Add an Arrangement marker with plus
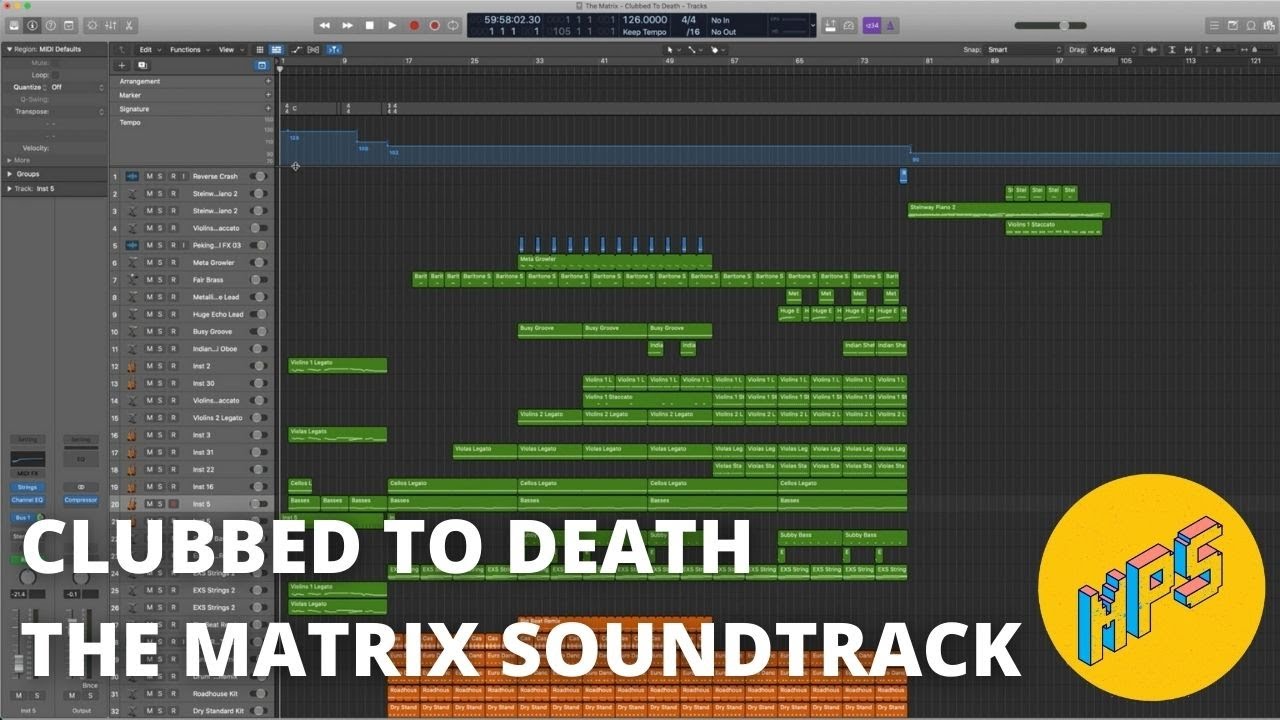Image resolution: width=1280 pixels, height=720 pixels. [268, 81]
